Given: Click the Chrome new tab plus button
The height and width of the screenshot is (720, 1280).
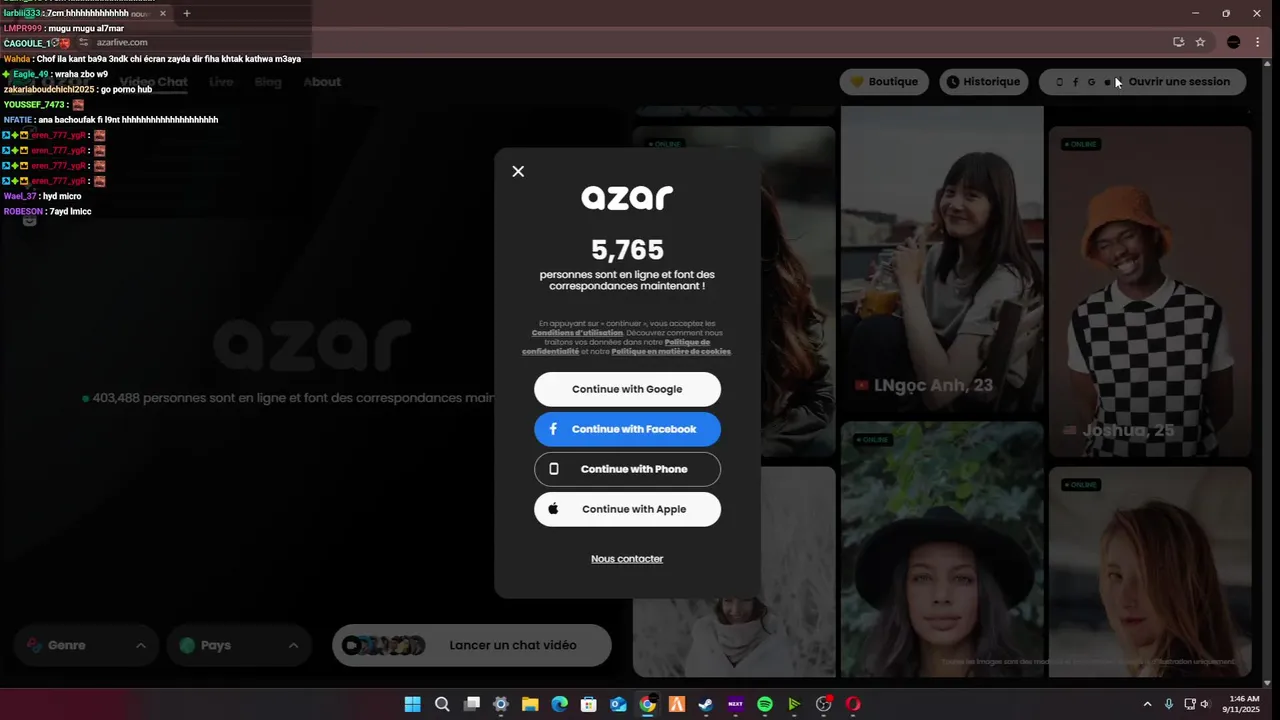Looking at the screenshot, I should (186, 13).
